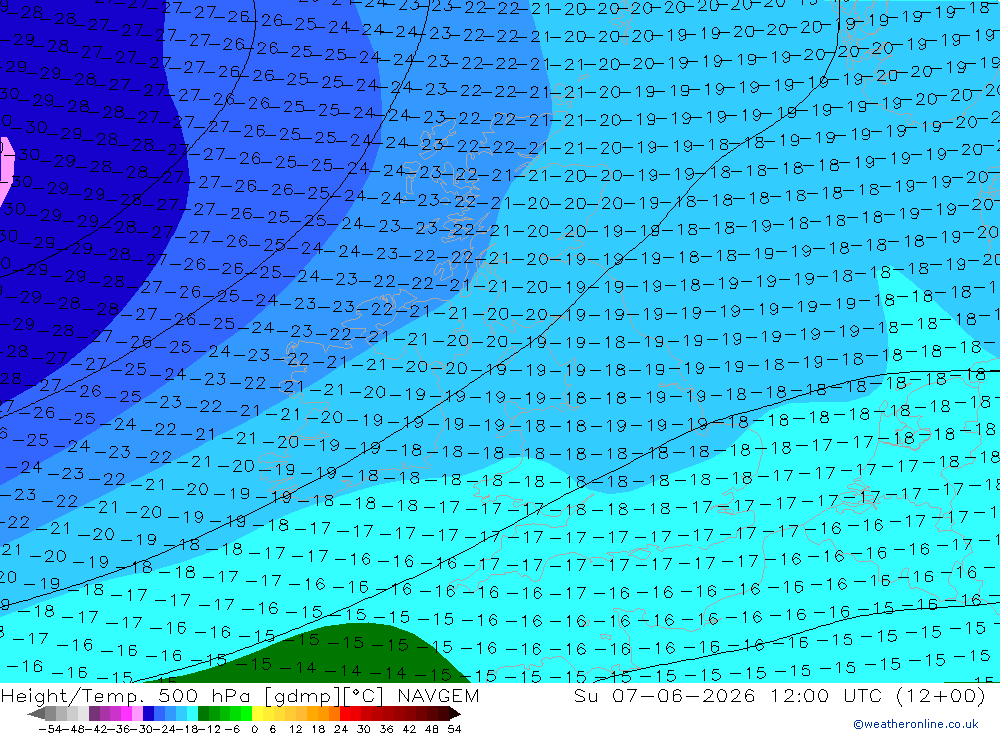
Task: Click the 54 label at the scale's right end
Action: (x=454, y=729)
